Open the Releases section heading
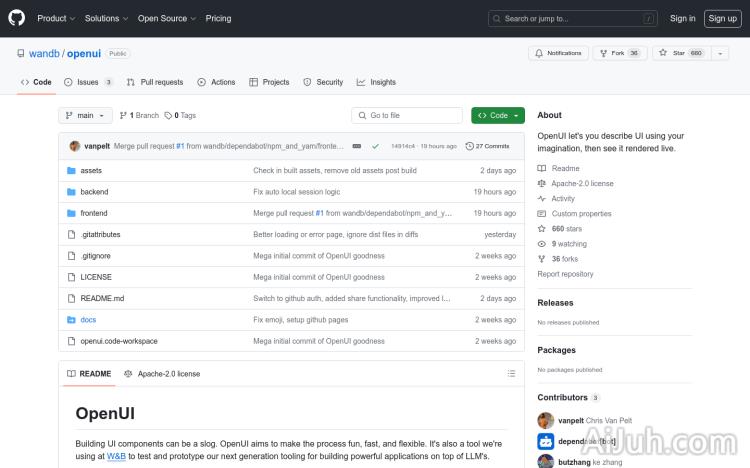750x468 pixels. click(555, 303)
